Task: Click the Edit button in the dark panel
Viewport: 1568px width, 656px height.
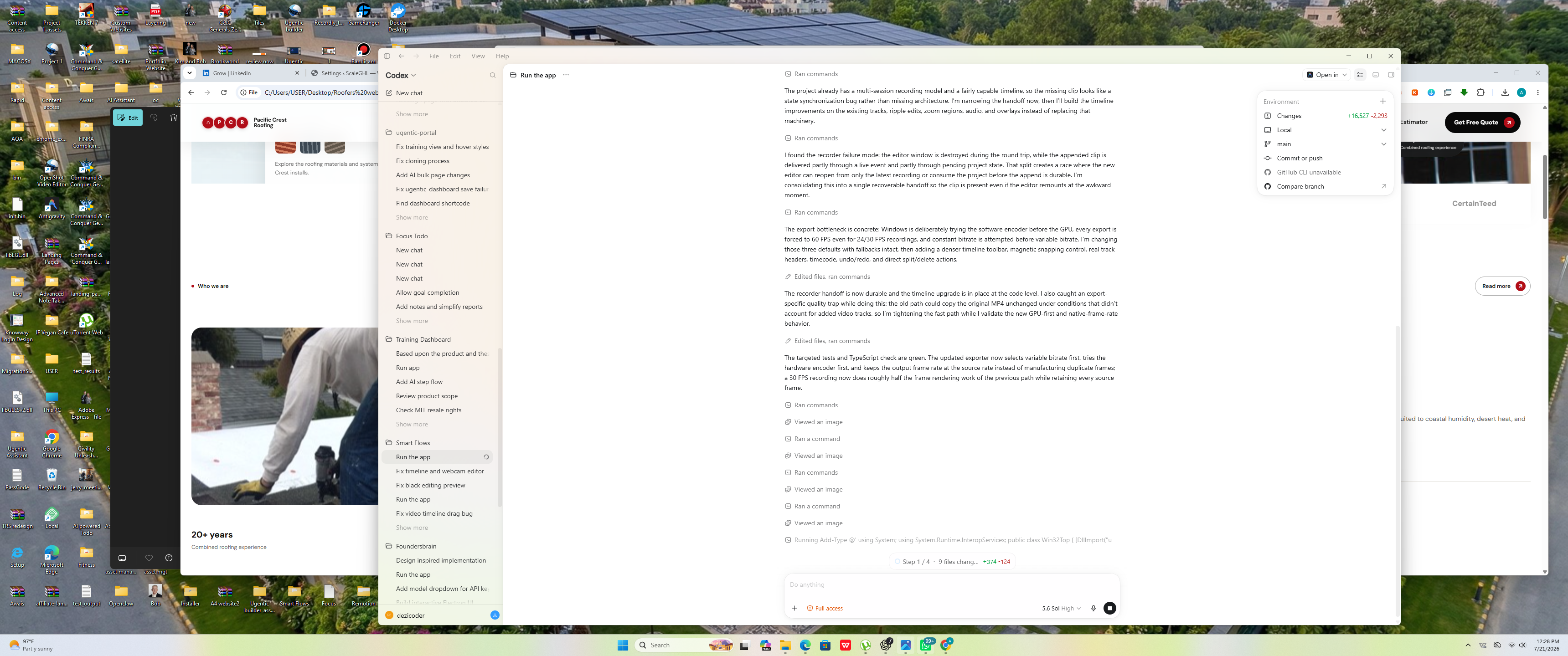Action: (128, 118)
